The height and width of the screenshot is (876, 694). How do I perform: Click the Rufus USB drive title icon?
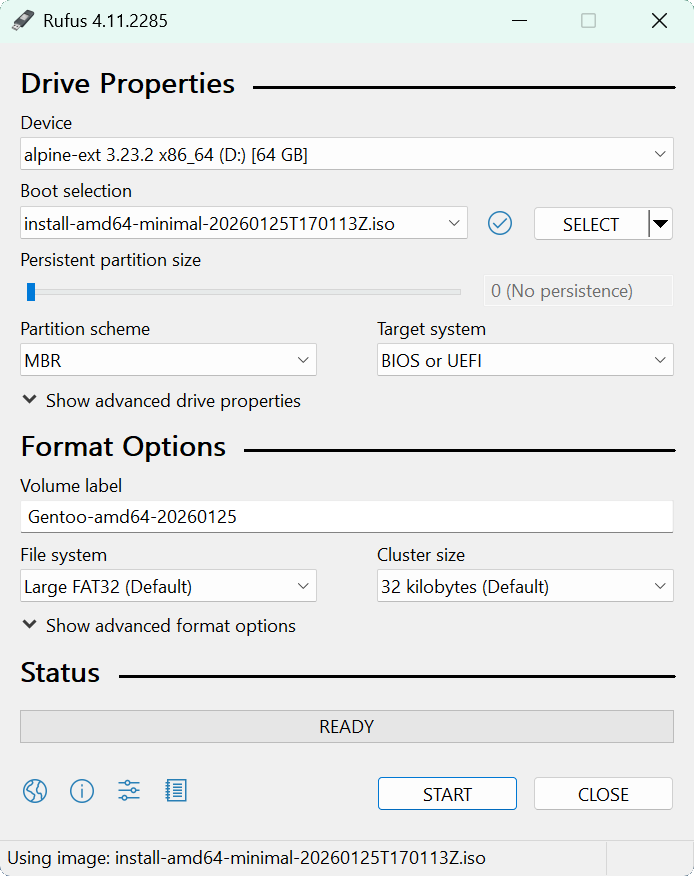coord(23,21)
